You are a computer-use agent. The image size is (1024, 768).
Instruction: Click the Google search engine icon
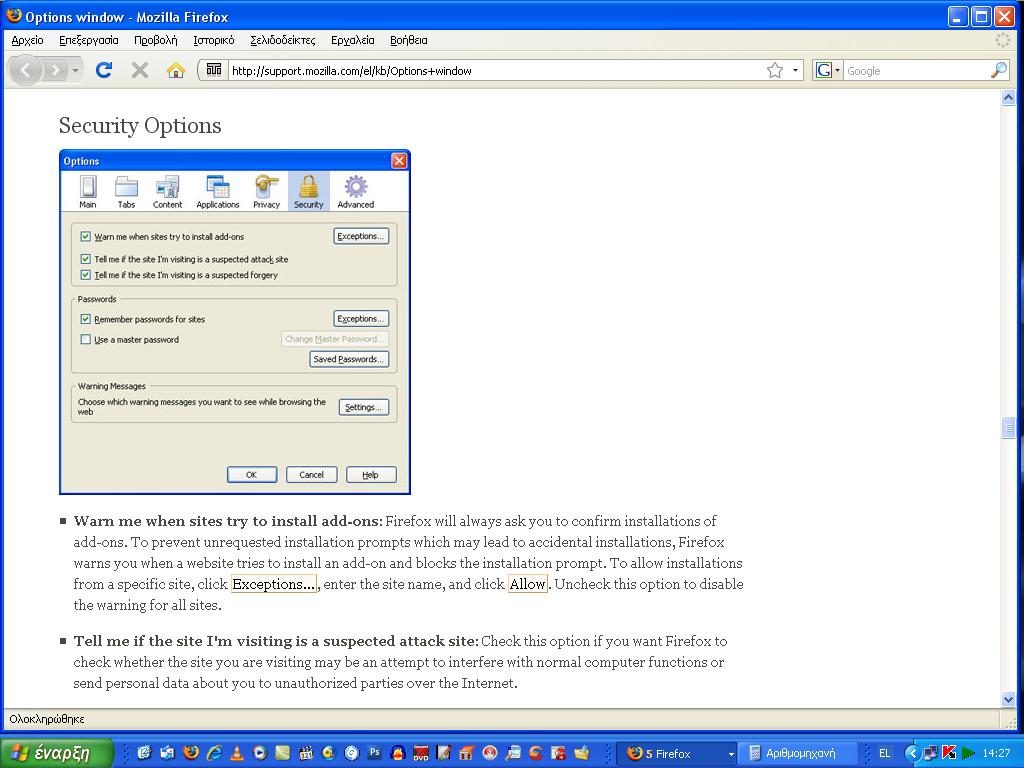(824, 71)
